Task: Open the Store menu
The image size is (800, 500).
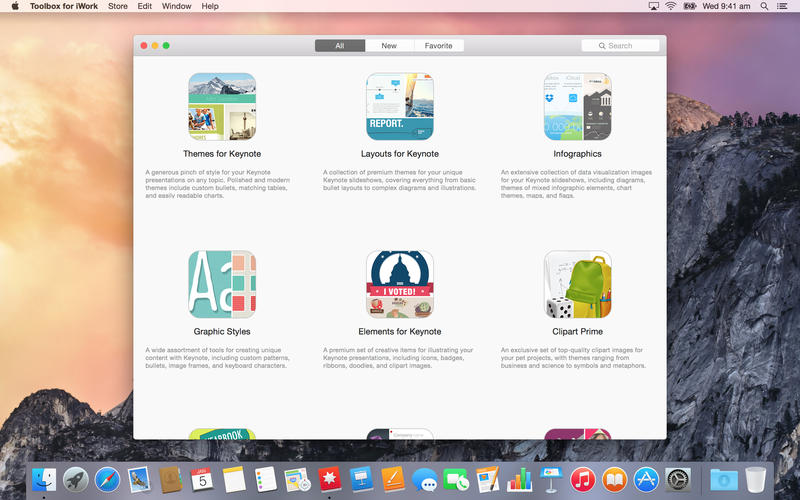Action: tap(117, 6)
